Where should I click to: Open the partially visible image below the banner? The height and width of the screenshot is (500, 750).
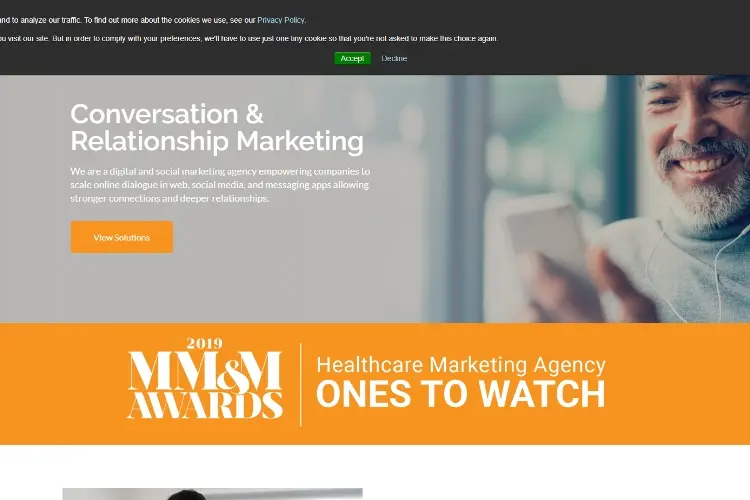point(212,494)
